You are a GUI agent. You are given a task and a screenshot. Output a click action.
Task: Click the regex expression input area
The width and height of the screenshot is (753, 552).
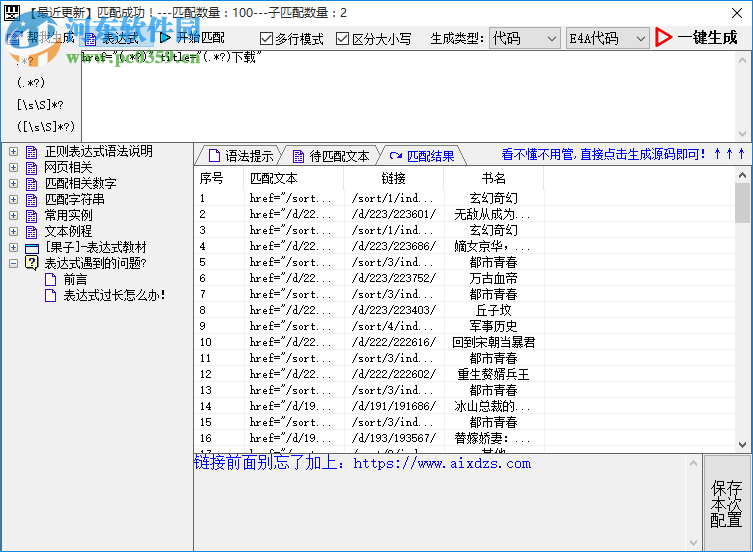(x=408, y=96)
